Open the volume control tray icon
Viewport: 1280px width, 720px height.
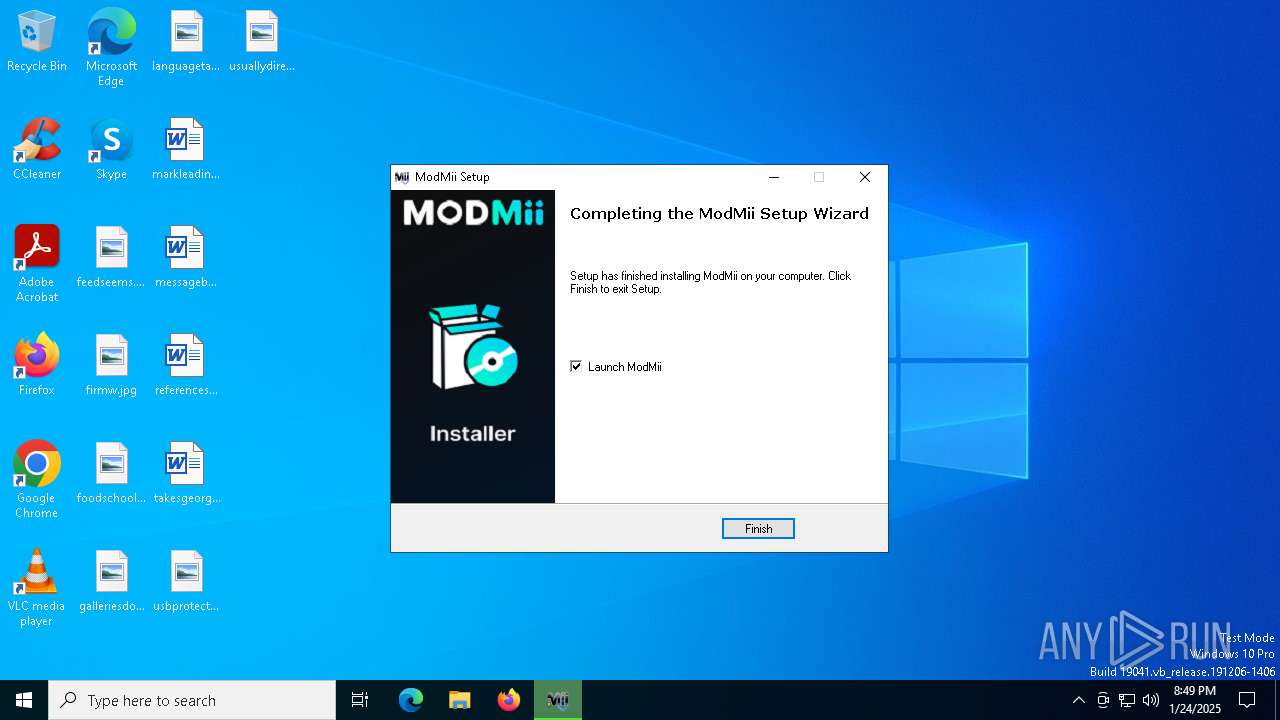coord(1151,700)
